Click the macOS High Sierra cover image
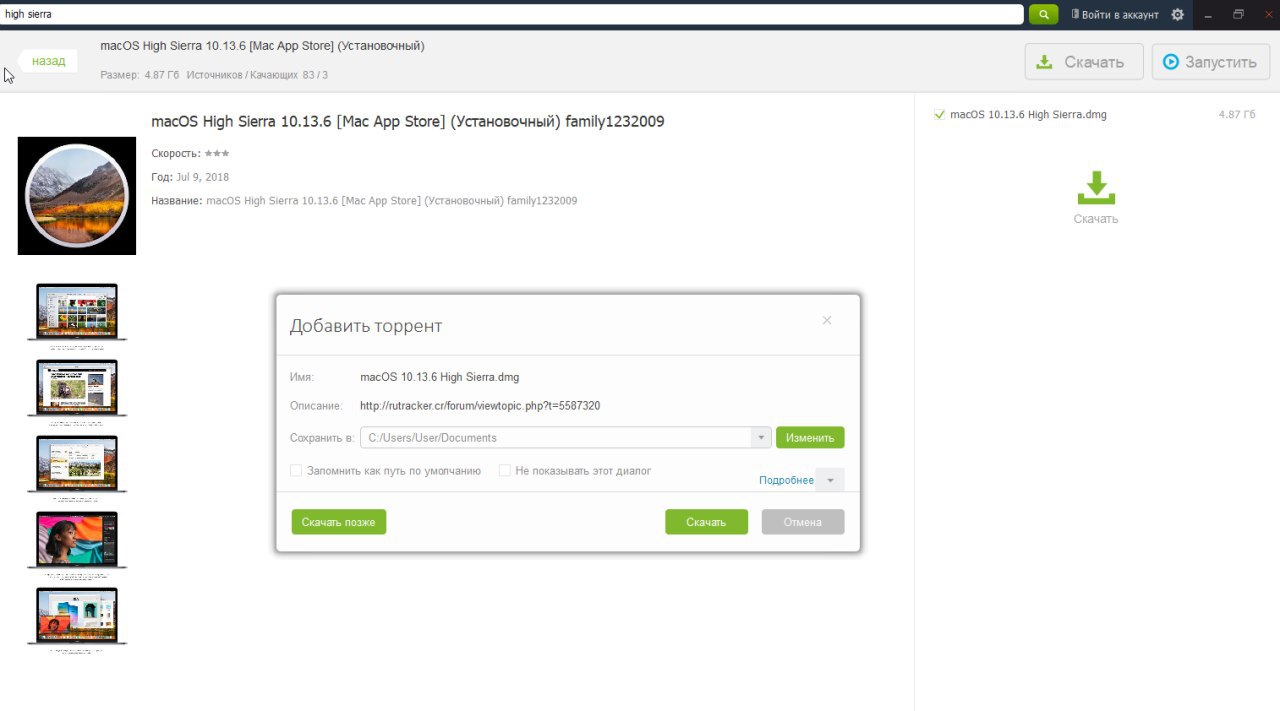 coord(77,196)
